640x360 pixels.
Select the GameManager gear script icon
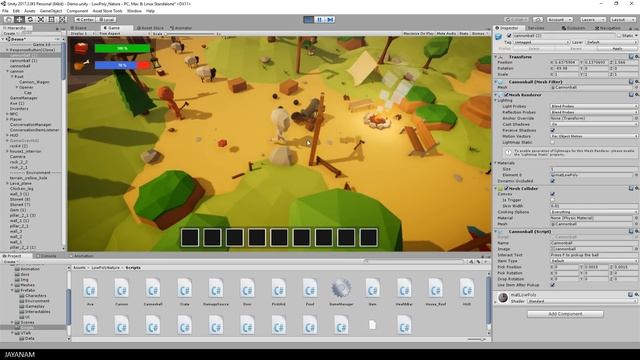tap(341, 289)
